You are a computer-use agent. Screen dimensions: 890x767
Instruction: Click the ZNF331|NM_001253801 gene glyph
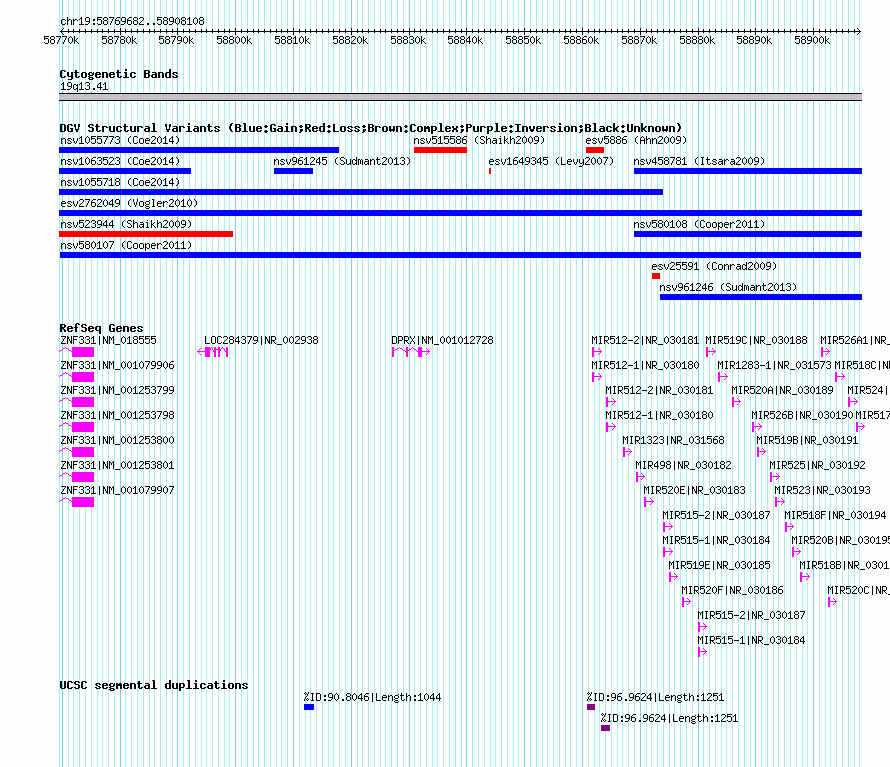point(77,477)
